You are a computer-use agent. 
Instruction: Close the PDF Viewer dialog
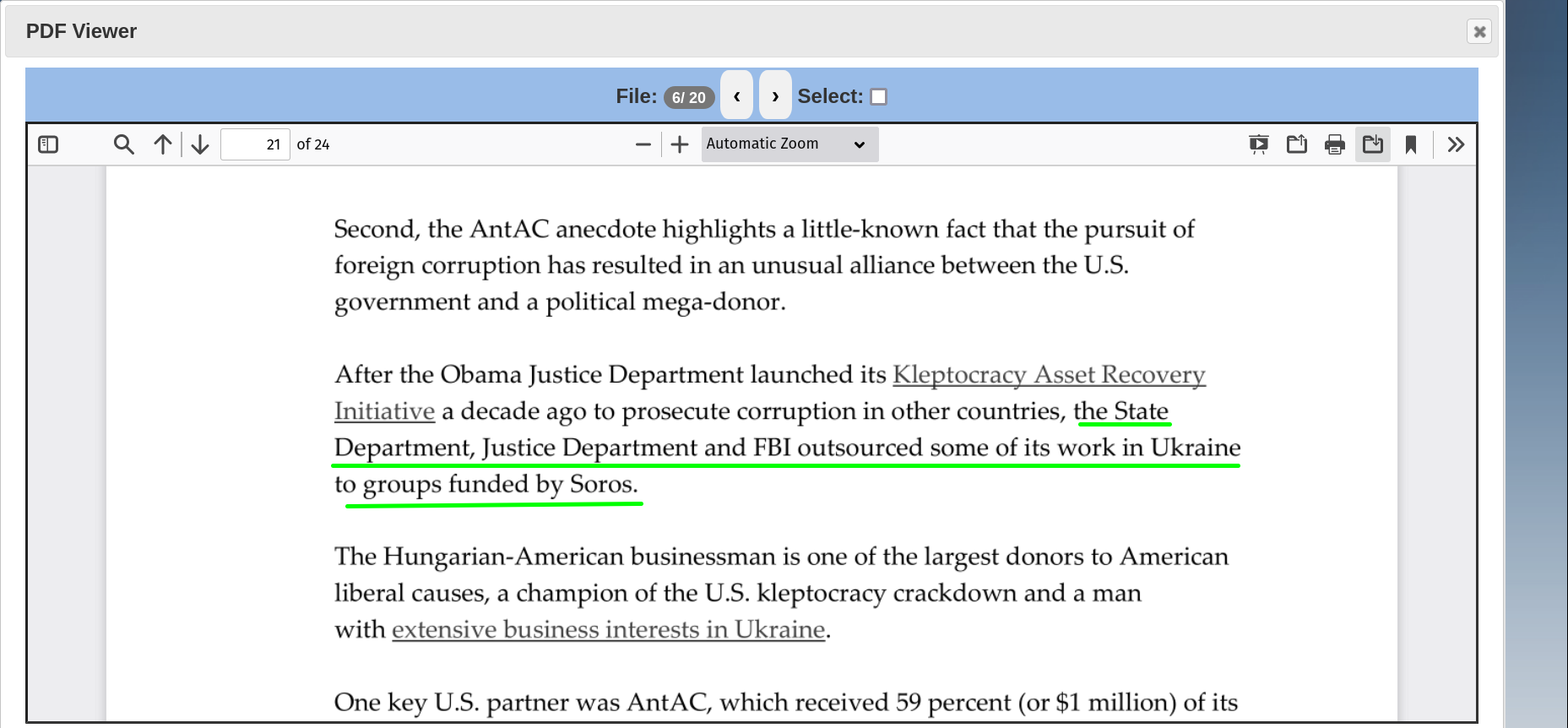(1479, 31)
